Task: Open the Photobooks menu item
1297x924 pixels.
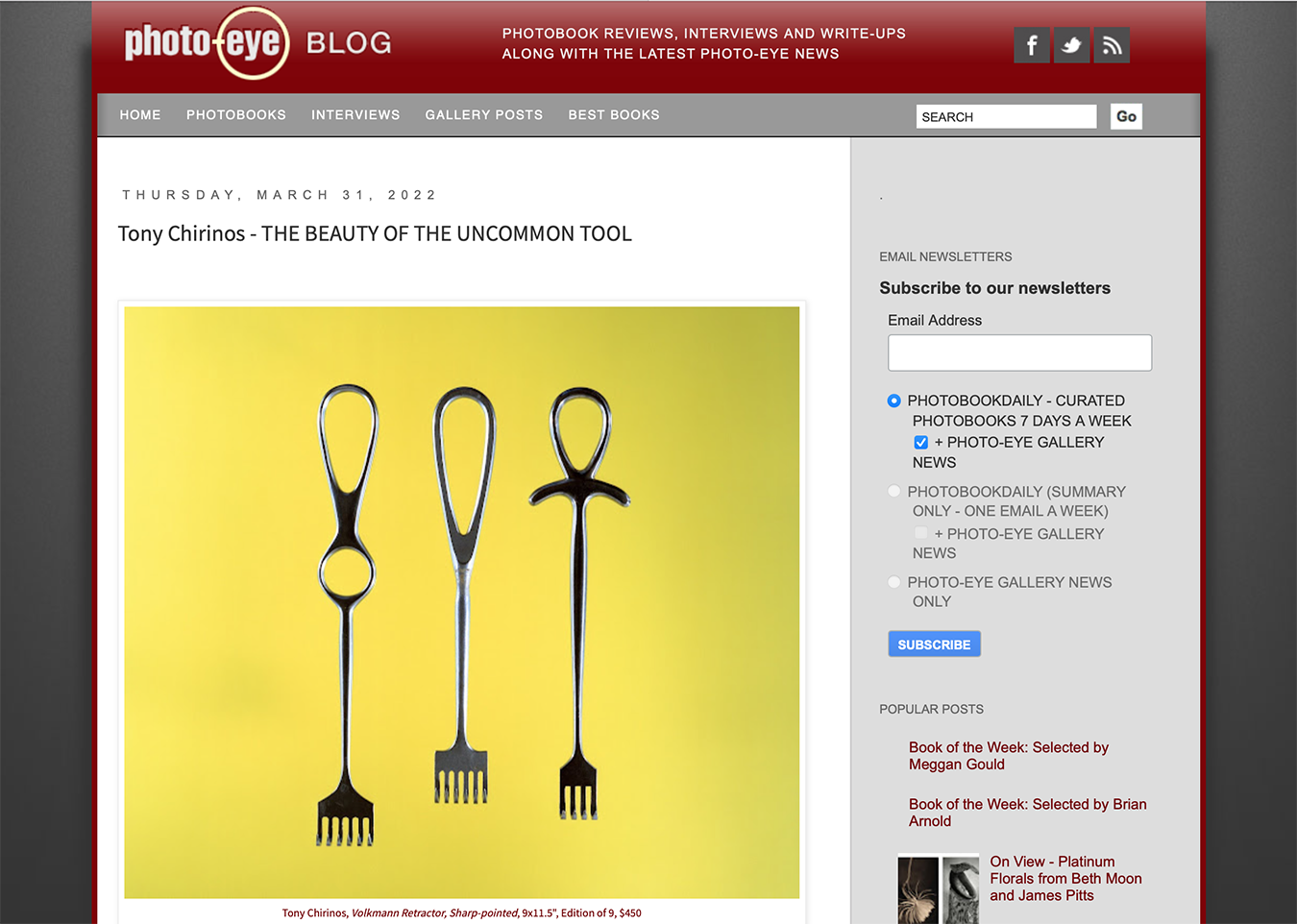Action: click(236, 114)
